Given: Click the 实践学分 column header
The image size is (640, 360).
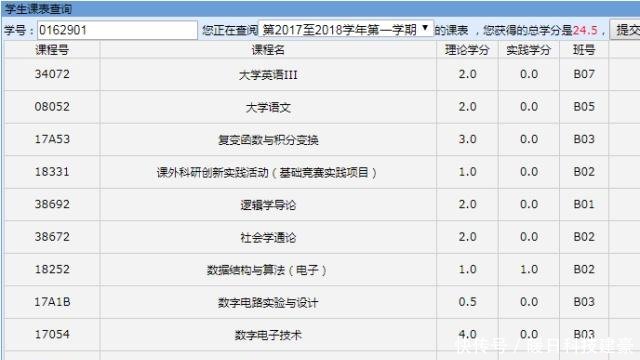Looking at the screenshot, I should (x=529, y=50).
